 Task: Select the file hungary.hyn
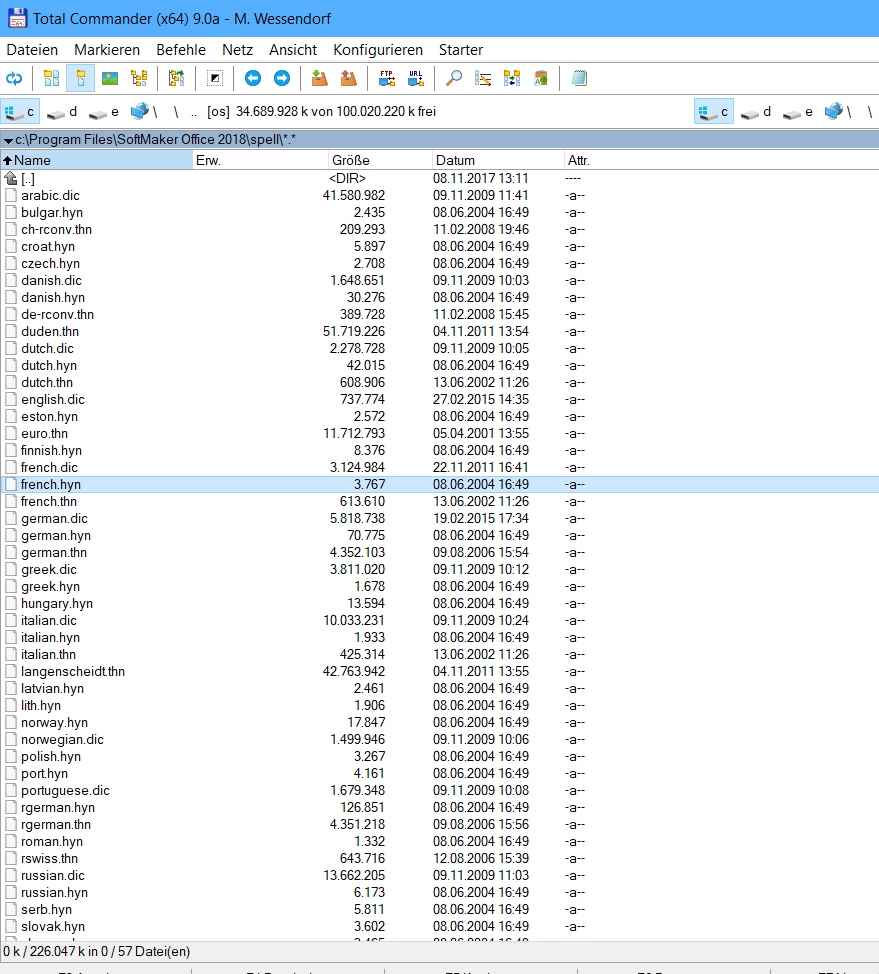pos(57,604)
